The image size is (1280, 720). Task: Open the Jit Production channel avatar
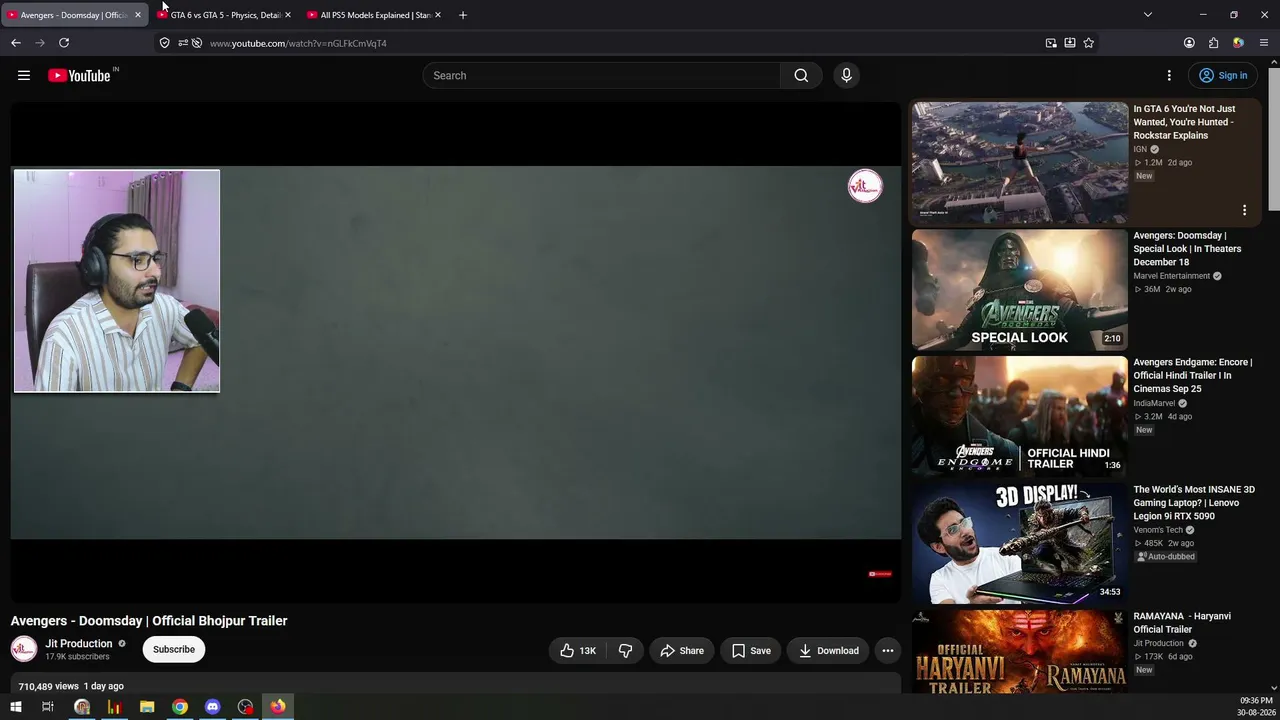(24, 649)
